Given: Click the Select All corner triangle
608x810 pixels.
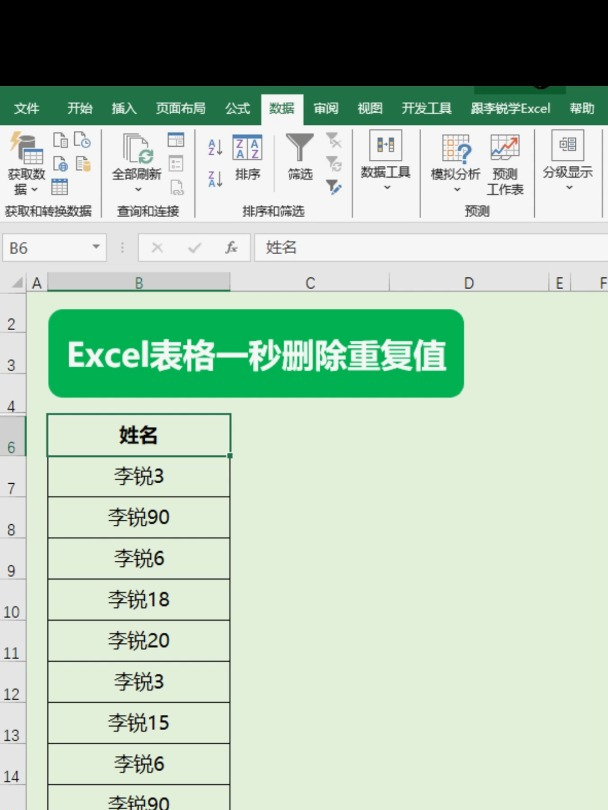Looking at the screenshot, I should pos(18,283).
